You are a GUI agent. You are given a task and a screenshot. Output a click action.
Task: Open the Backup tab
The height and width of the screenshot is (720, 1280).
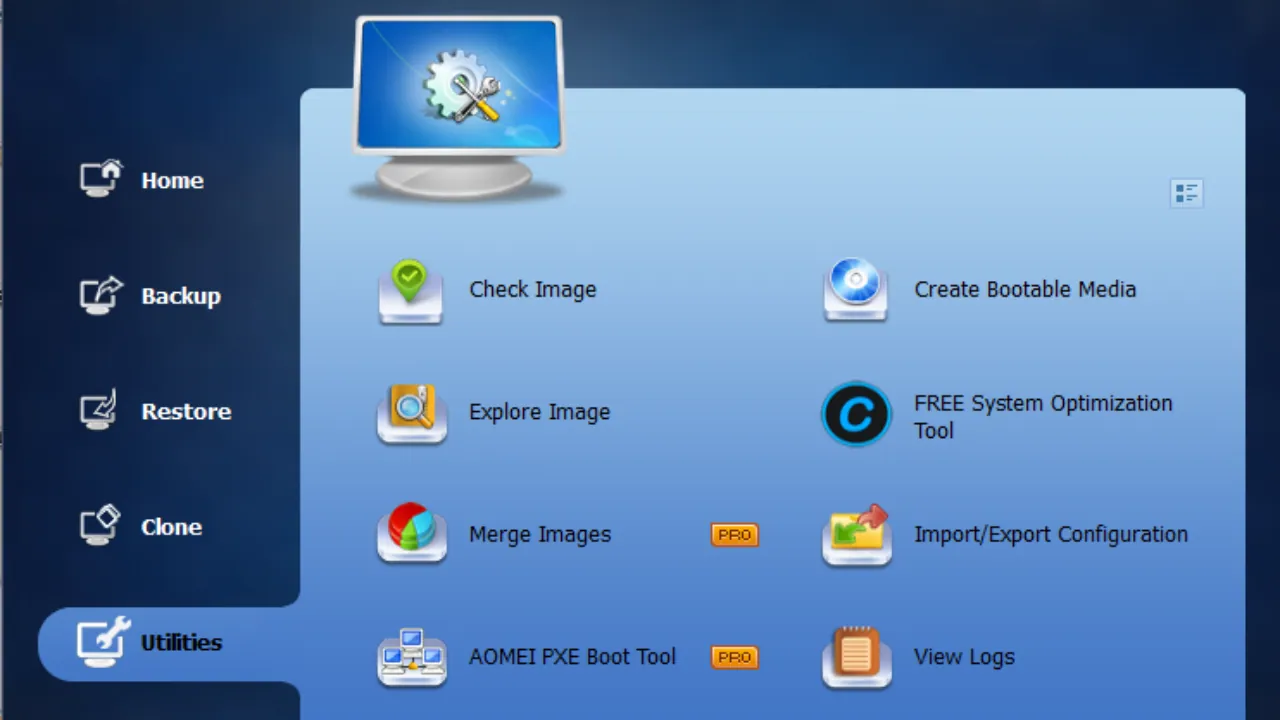181,296
